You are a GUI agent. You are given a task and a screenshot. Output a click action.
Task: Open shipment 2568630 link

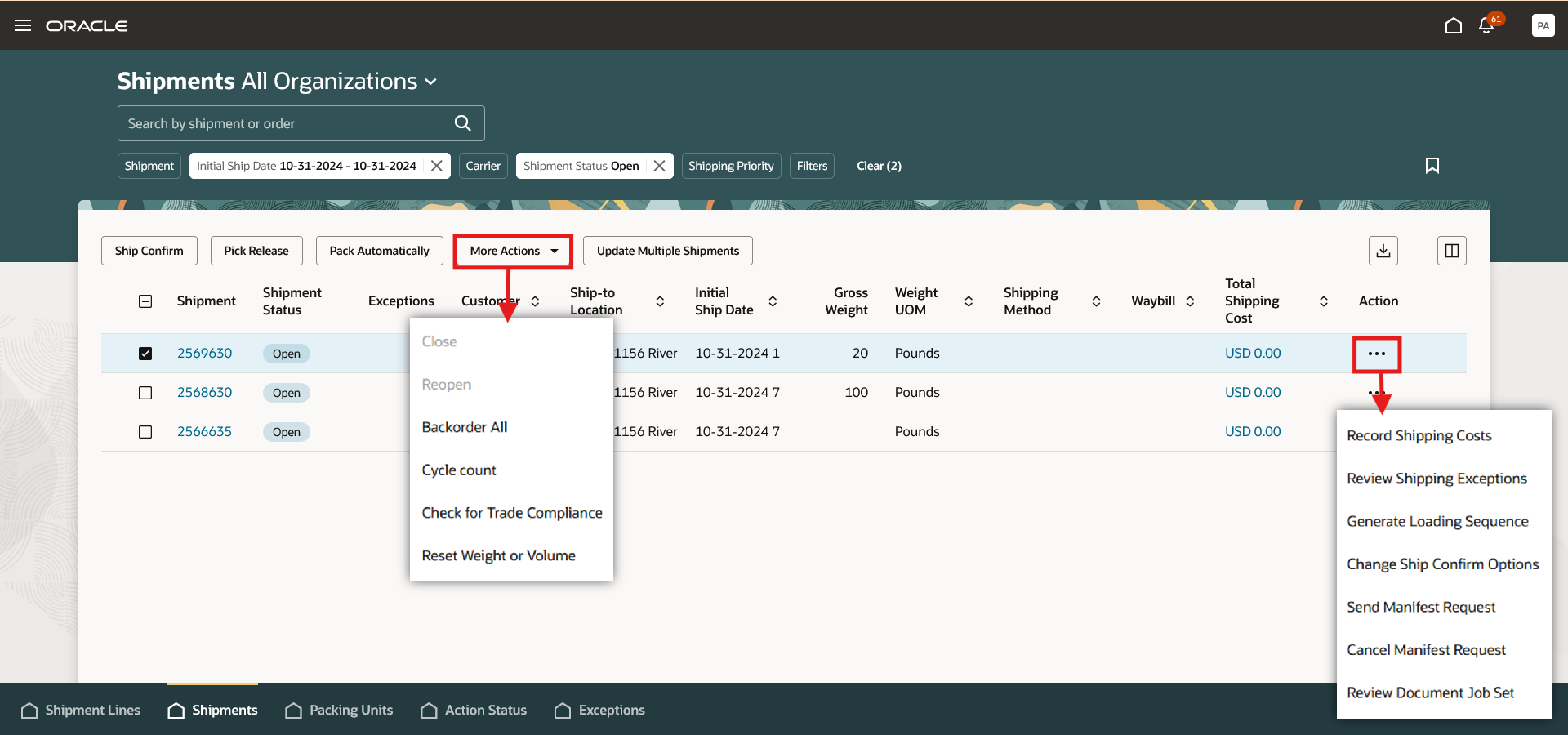(204, 393)
